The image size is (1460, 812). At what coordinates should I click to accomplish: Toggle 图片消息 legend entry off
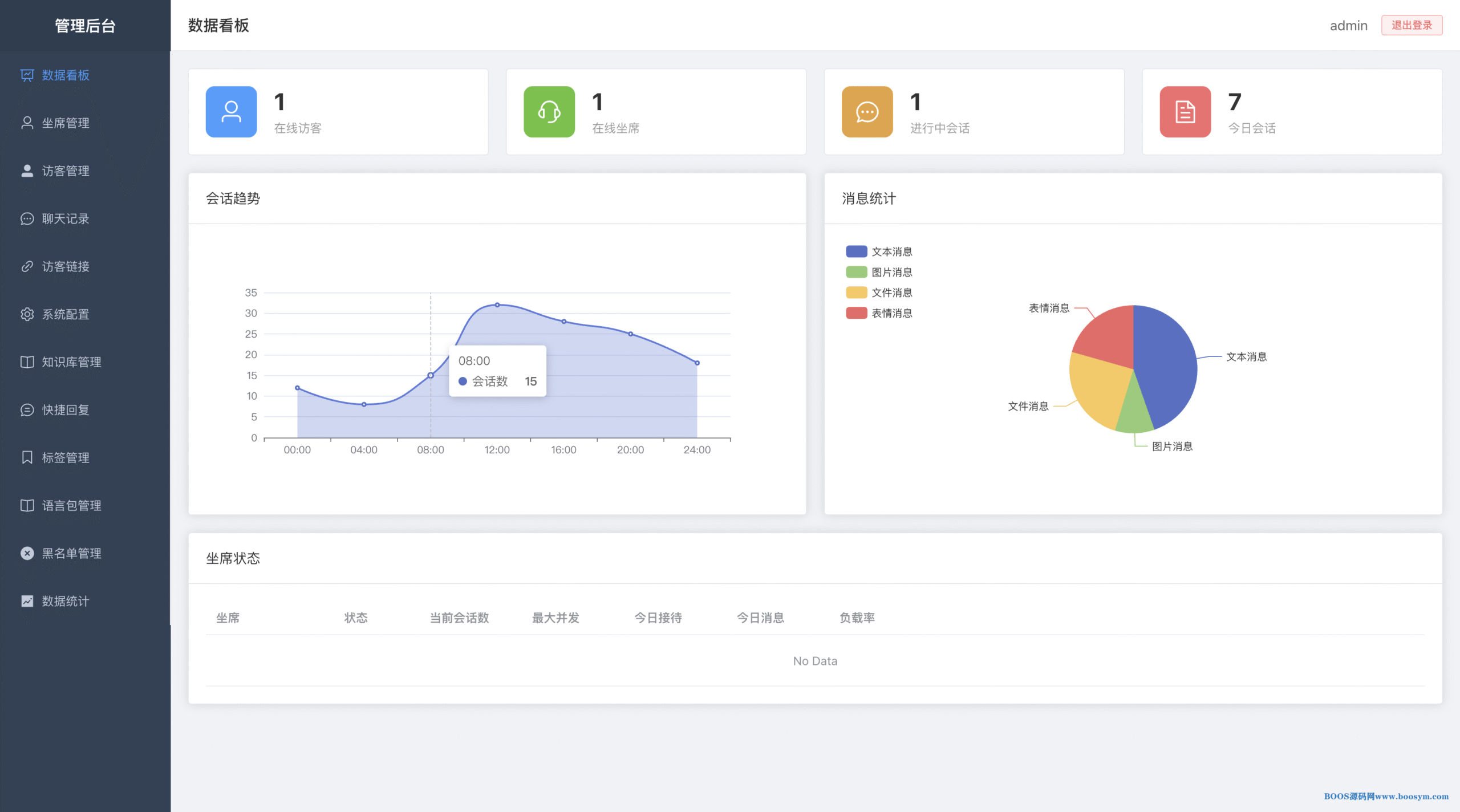[879, 272]
